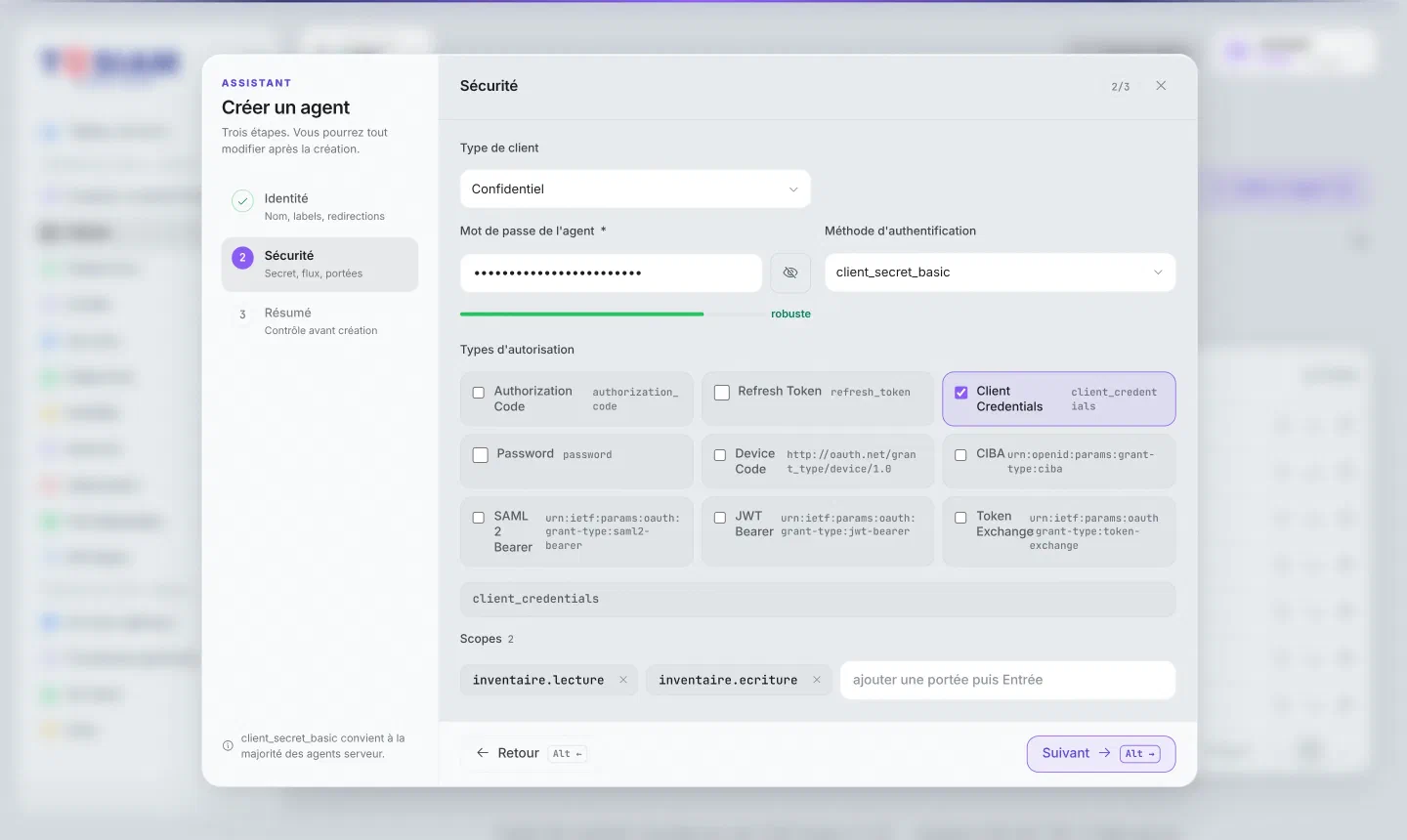Enable JWT Bearer grant type
This screenshot has height=840, width=1407.
[x=720, y=518]
